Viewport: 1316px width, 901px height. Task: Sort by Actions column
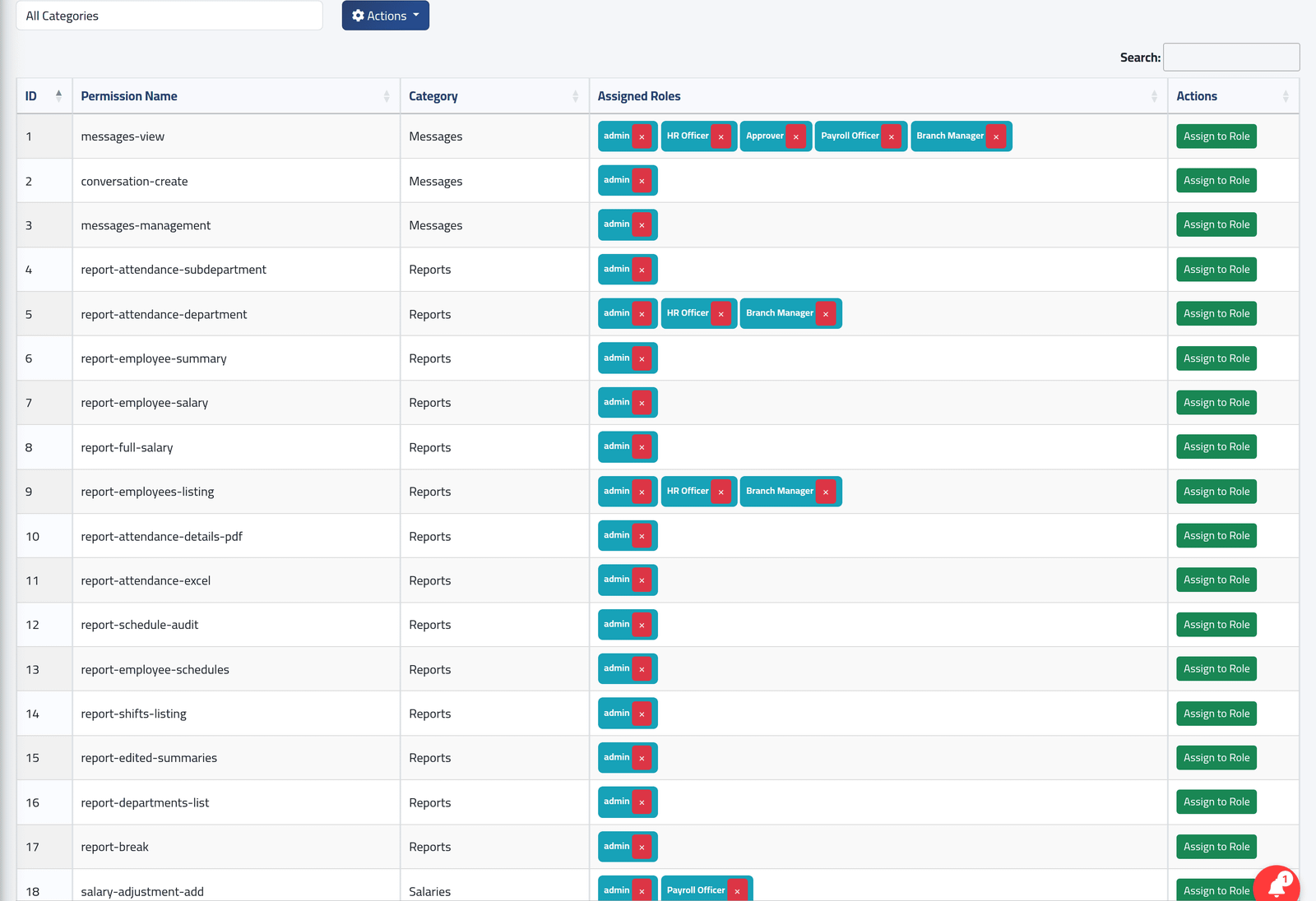pyautogui.click(x=1233, y=96)
